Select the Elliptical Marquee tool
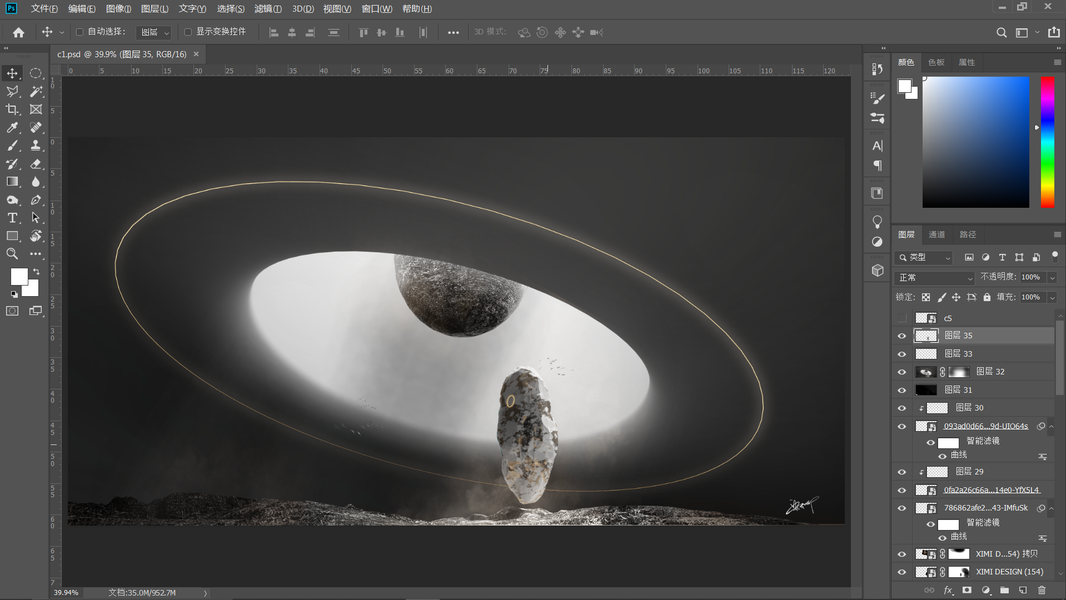Viewport: 1066px width, 600px height. 36,73
